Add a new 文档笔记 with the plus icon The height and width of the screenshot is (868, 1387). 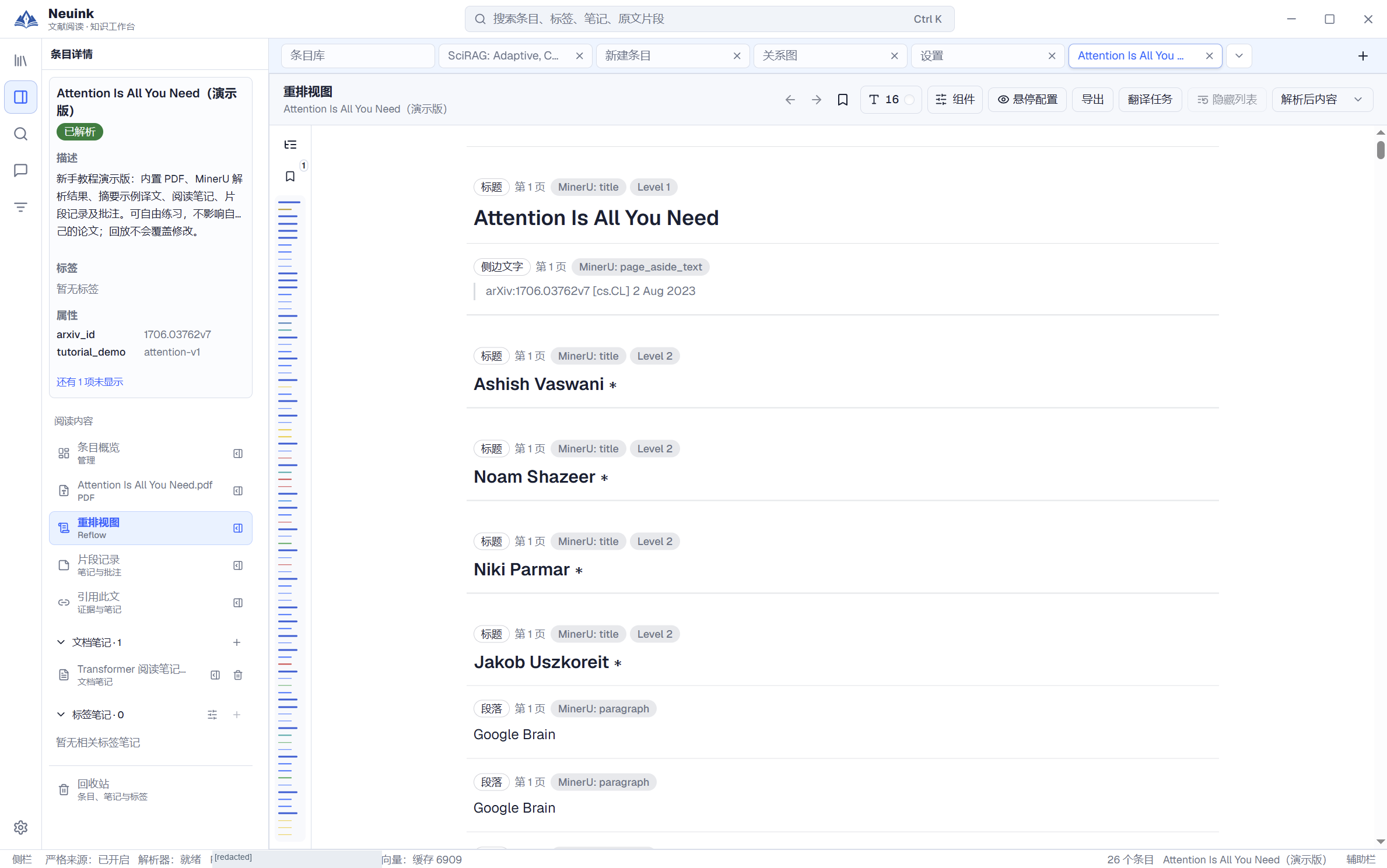(x=237, y=642)
